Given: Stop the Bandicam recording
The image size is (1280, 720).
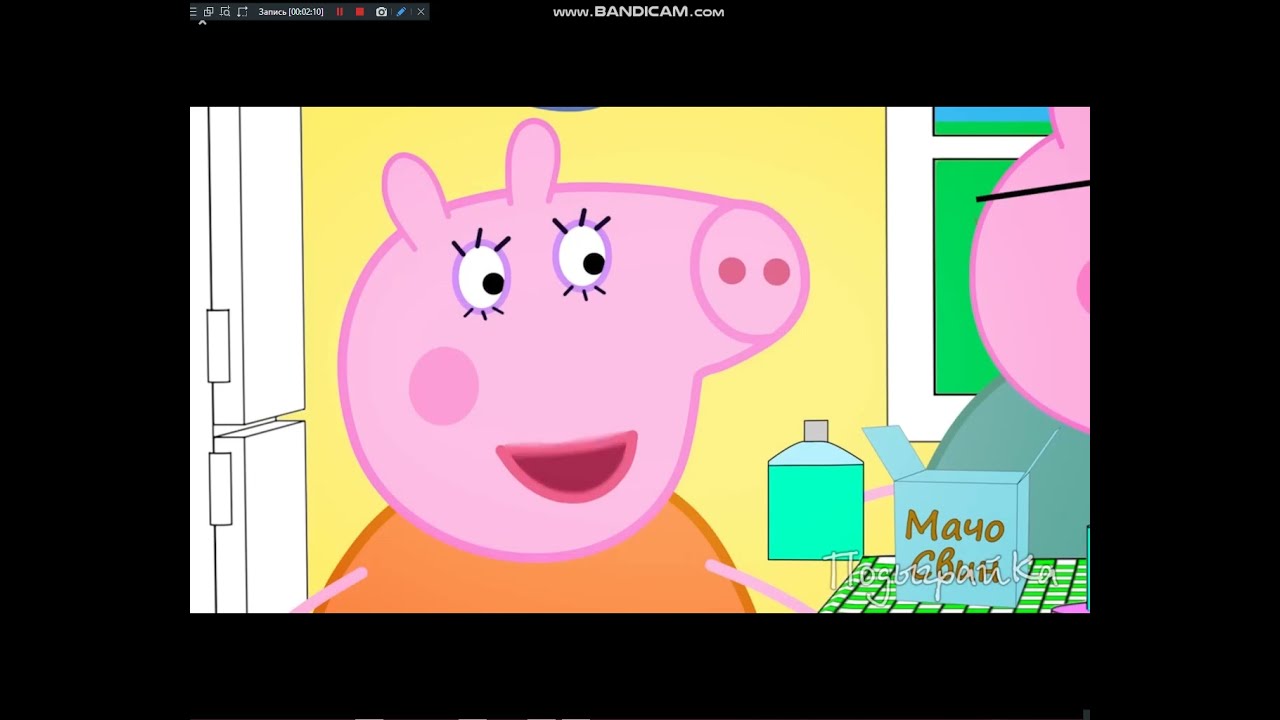Looking at the screenshot, I should 360,12.
